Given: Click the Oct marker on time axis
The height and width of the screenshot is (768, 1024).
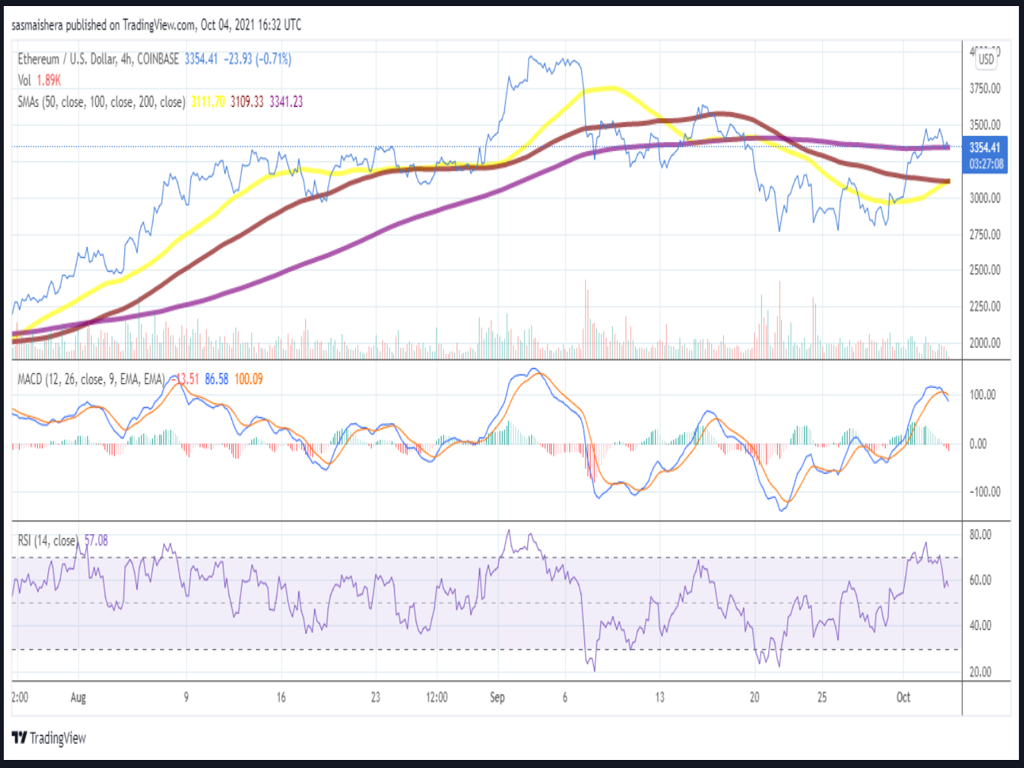Looking at the screenshot, I should tap(902, 697).
